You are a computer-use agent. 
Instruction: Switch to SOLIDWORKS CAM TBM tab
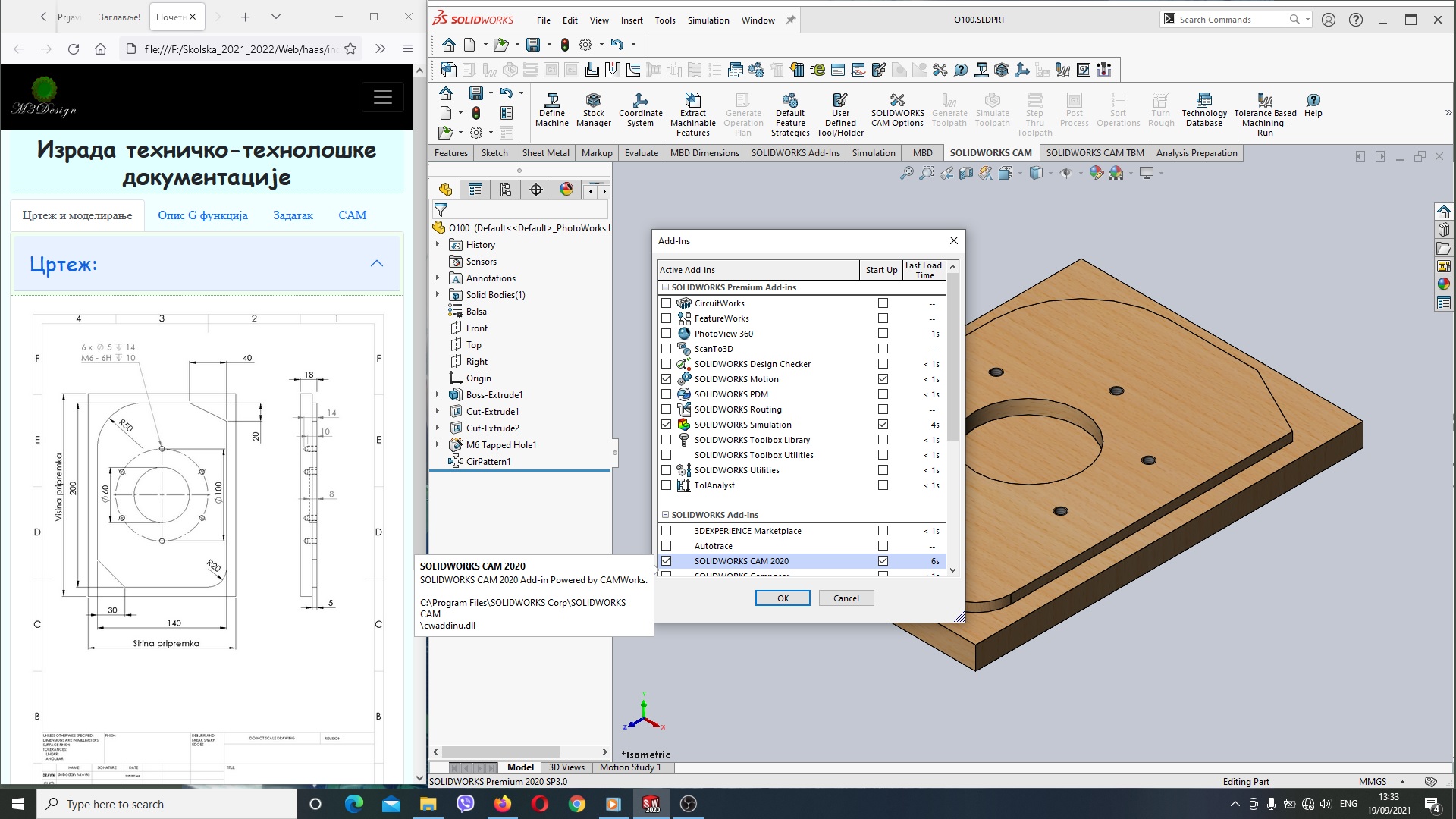coord(1095,153)
